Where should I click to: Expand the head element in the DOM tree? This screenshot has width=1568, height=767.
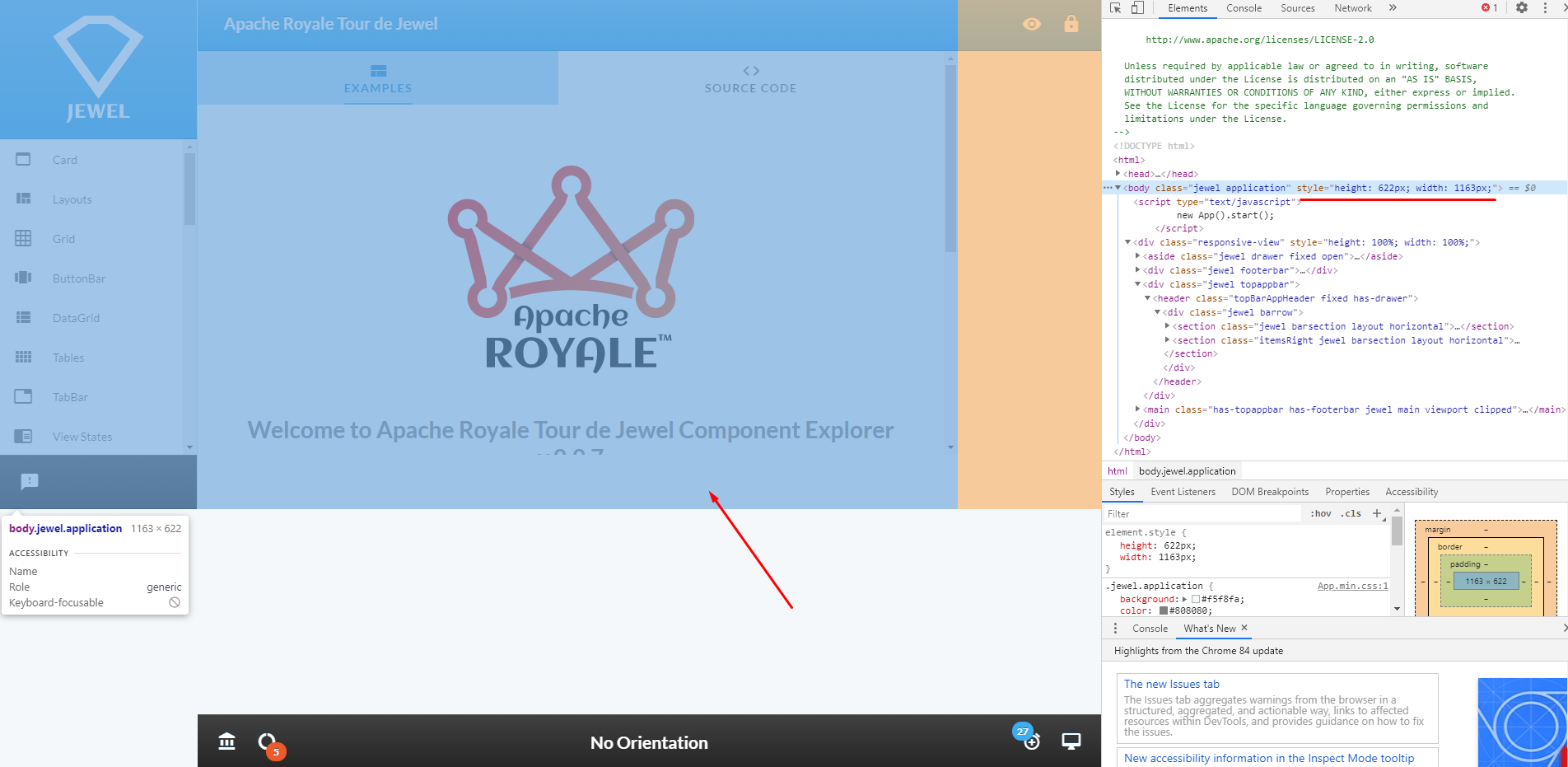click(x=1118, y=174)
